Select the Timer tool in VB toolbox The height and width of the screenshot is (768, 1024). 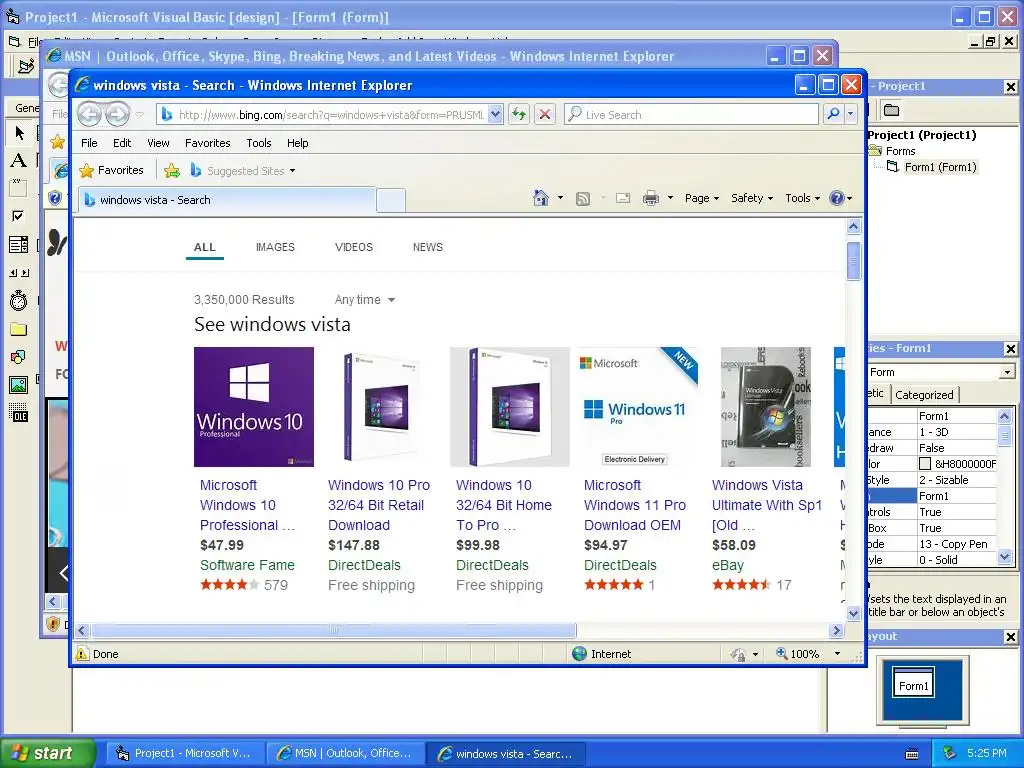tap(19, 300)
